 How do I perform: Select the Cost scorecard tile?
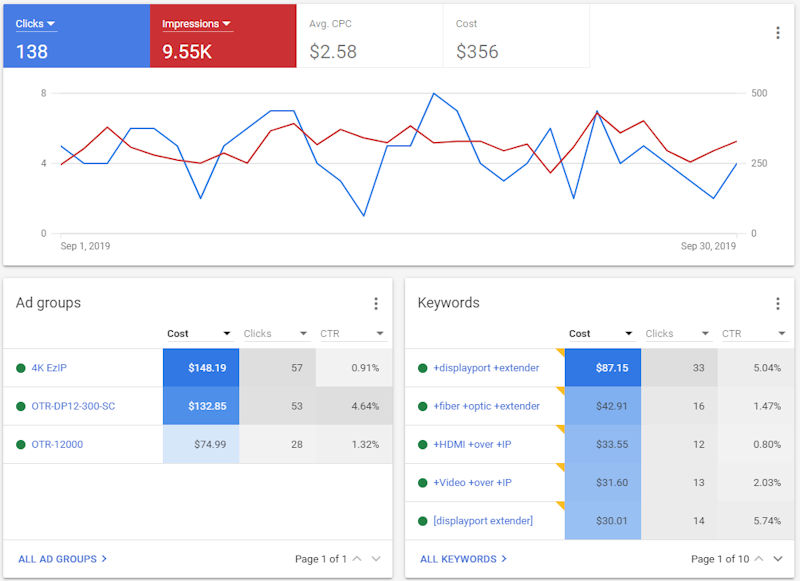(516, 36)
